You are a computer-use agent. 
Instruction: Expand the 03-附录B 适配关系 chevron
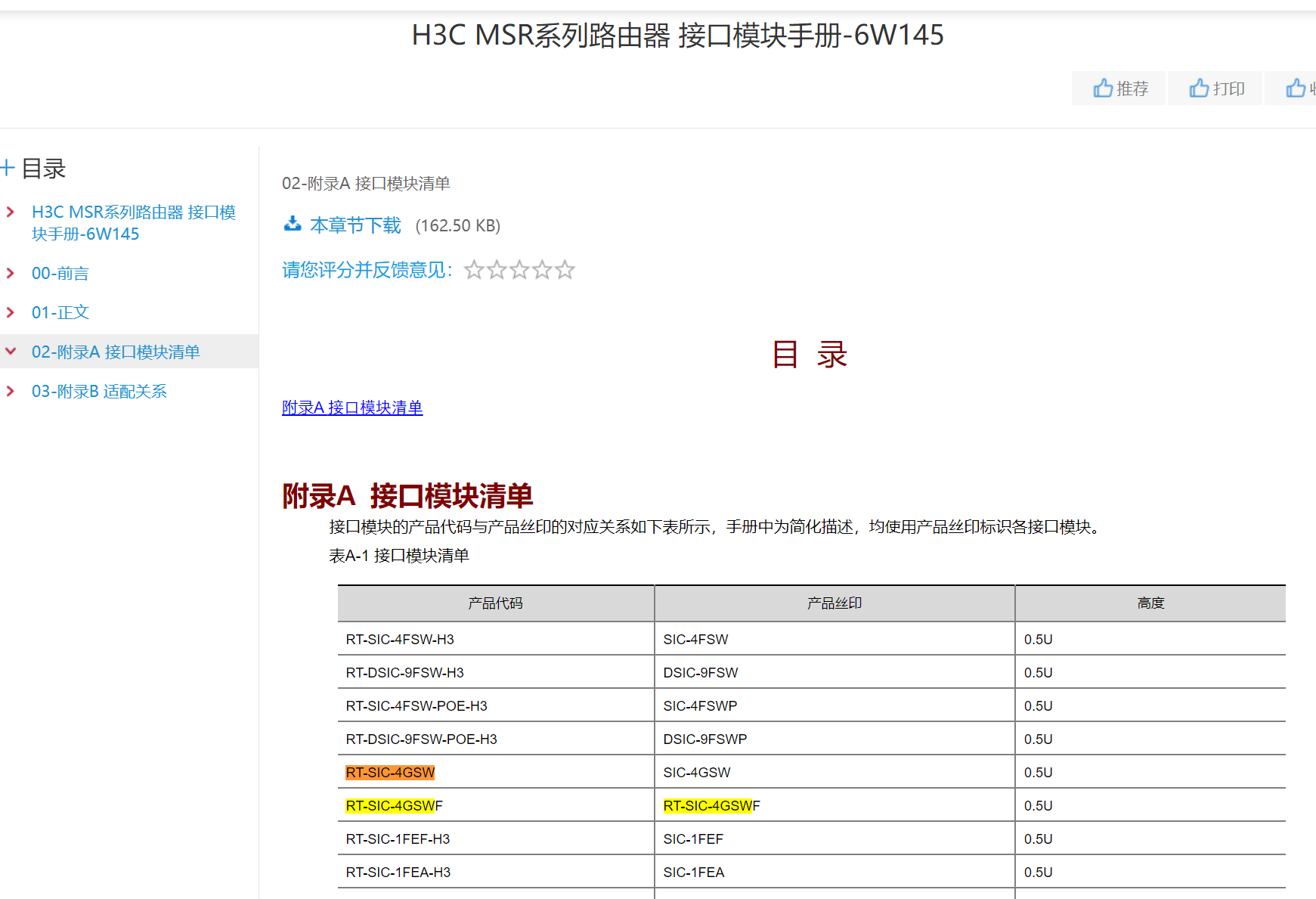click(x=11, y=391)
